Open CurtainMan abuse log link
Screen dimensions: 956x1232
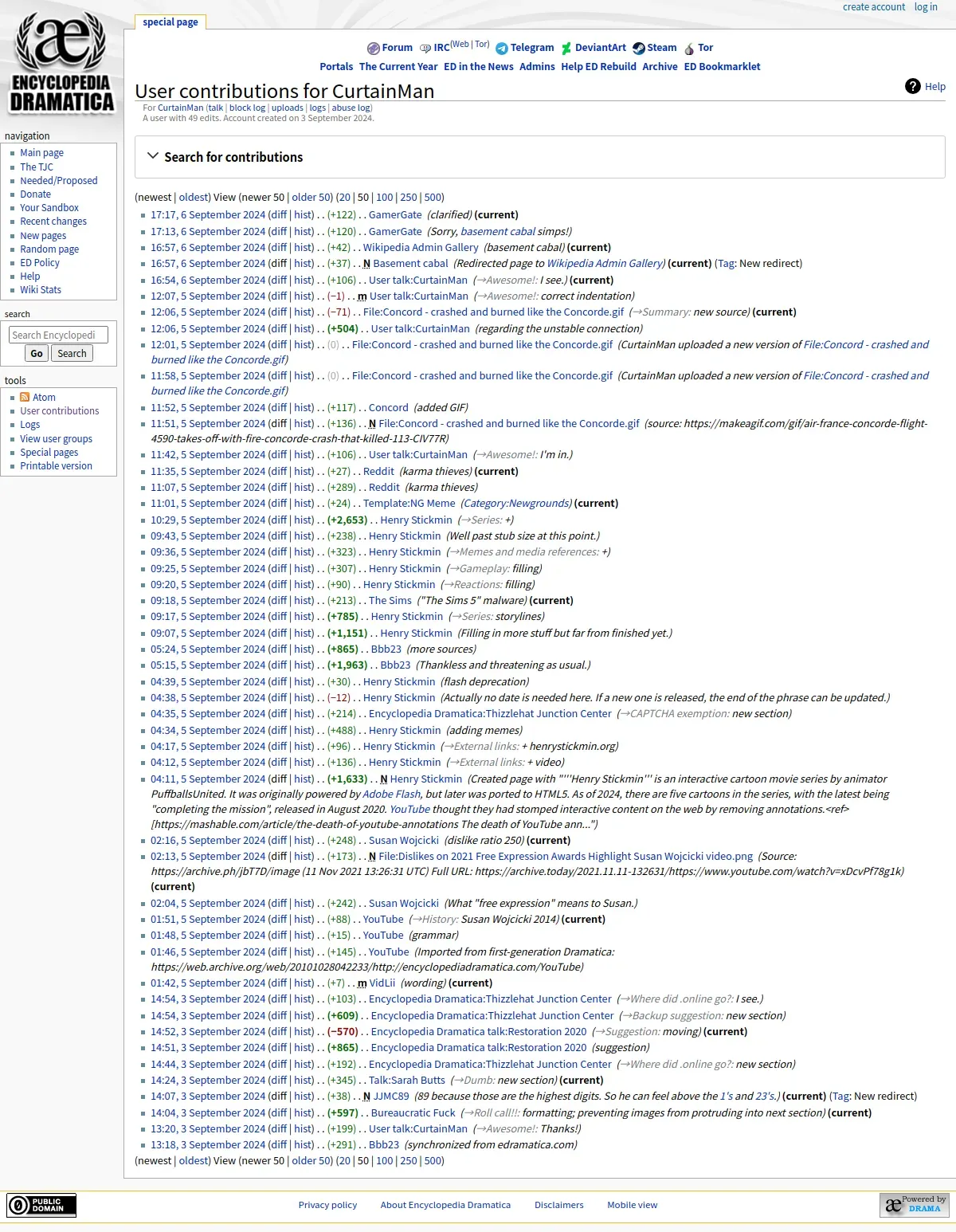pyautogui.click(x=351, y=108)
